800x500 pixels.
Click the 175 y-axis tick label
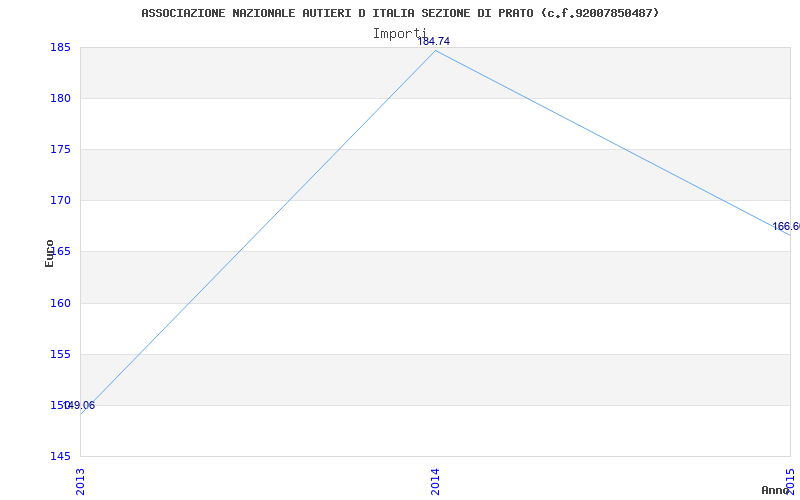pos(60,149)
